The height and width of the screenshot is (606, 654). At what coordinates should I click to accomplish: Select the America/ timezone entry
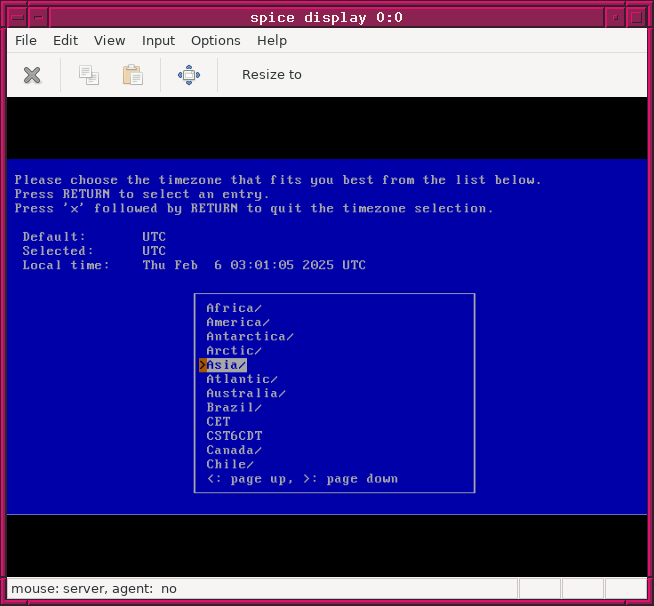[x=238, y=322]
